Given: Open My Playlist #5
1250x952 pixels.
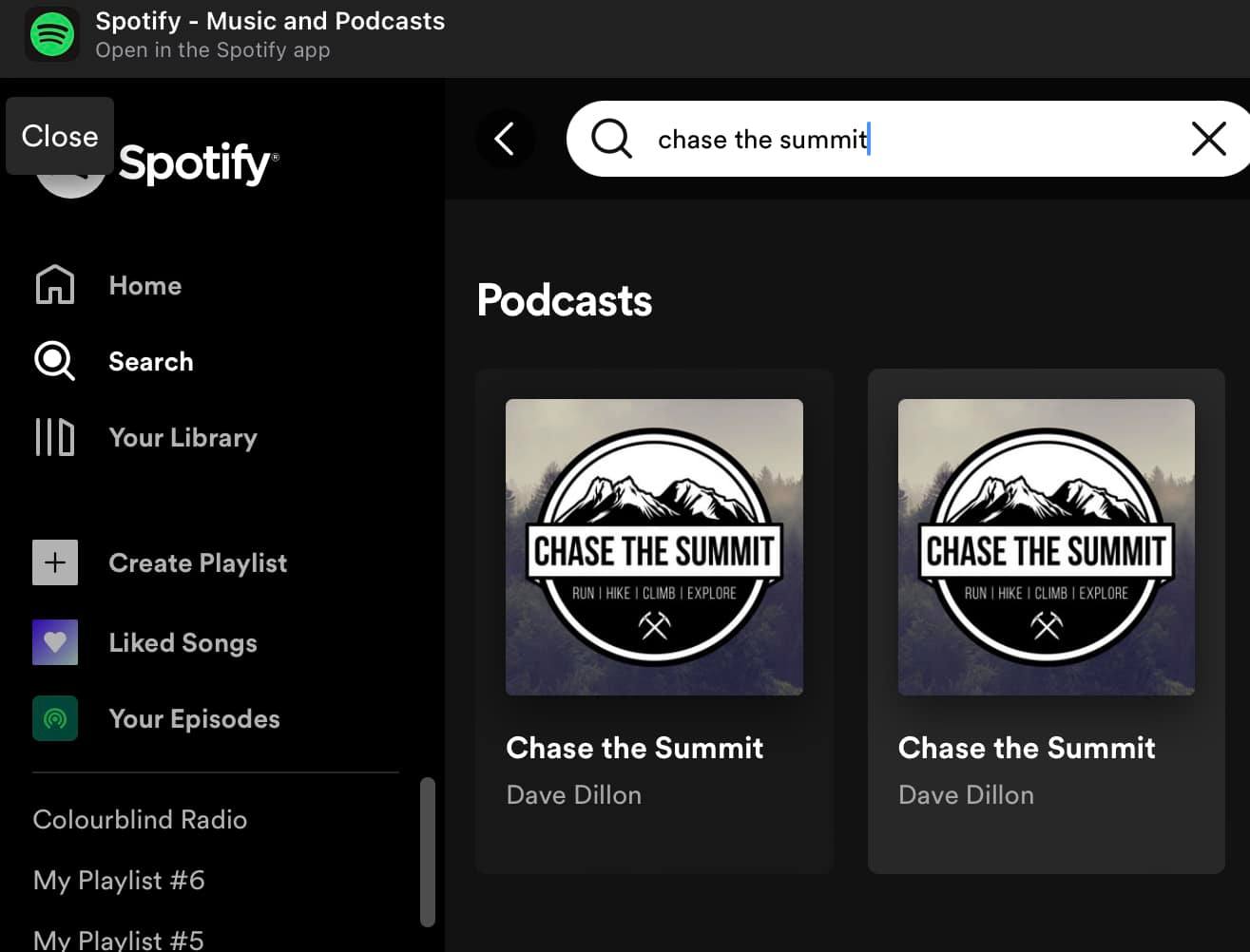Looking at the screenshot, I should [119, 940].
